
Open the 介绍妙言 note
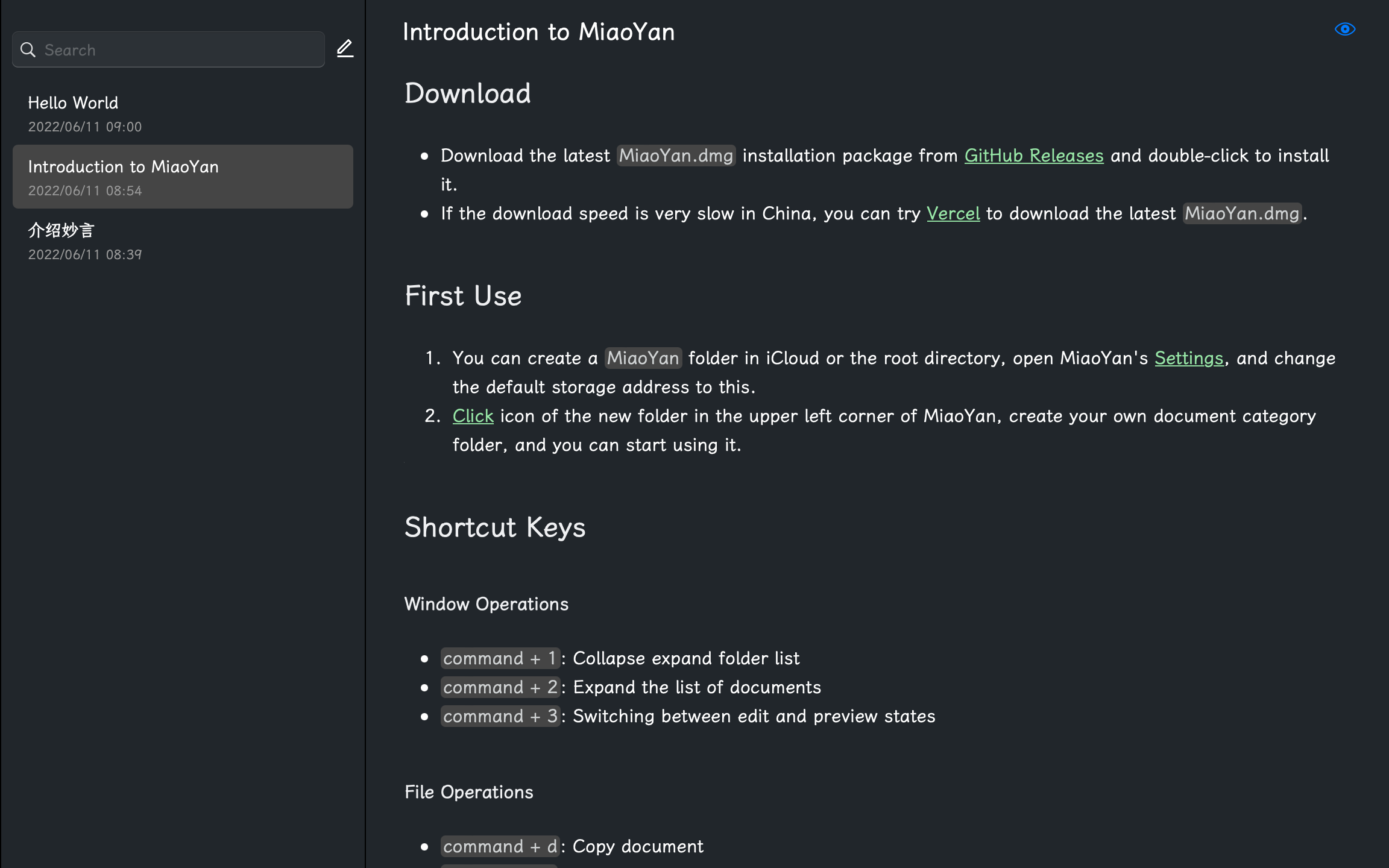183,241
